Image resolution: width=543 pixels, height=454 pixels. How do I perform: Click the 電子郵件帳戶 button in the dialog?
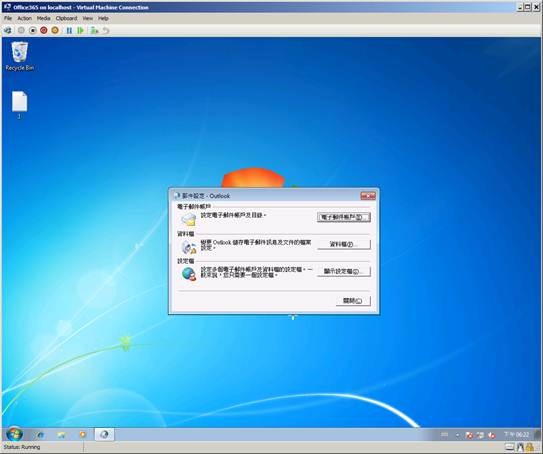point(344,217)
